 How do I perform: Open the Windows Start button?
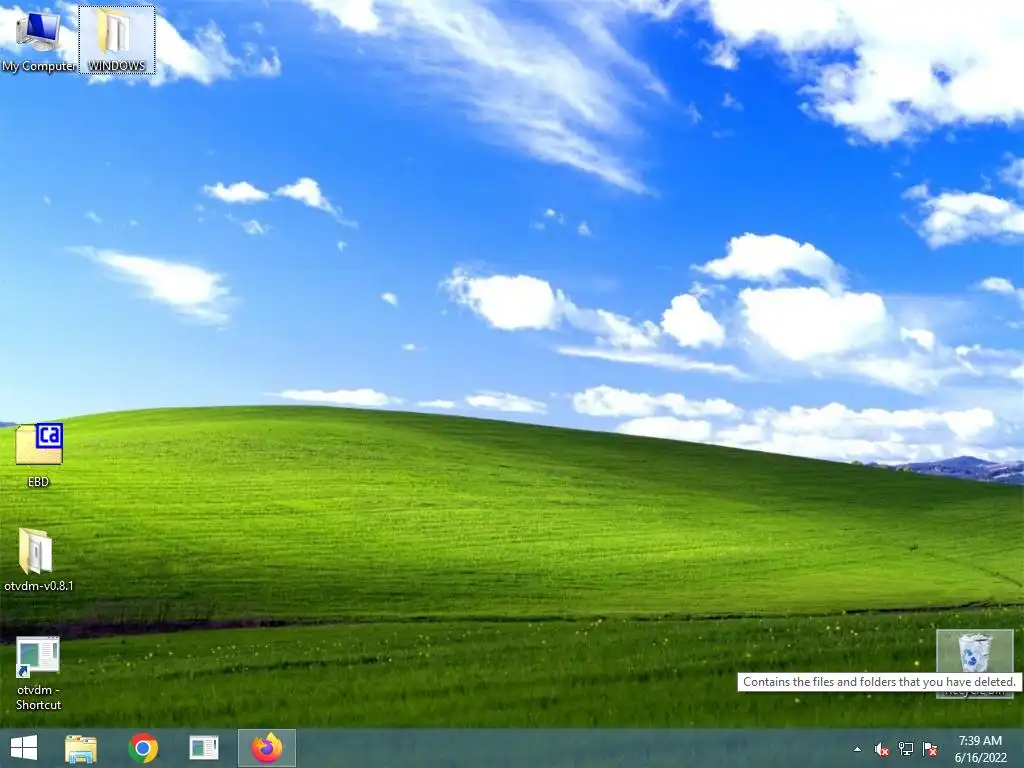[x=24, y=748]
